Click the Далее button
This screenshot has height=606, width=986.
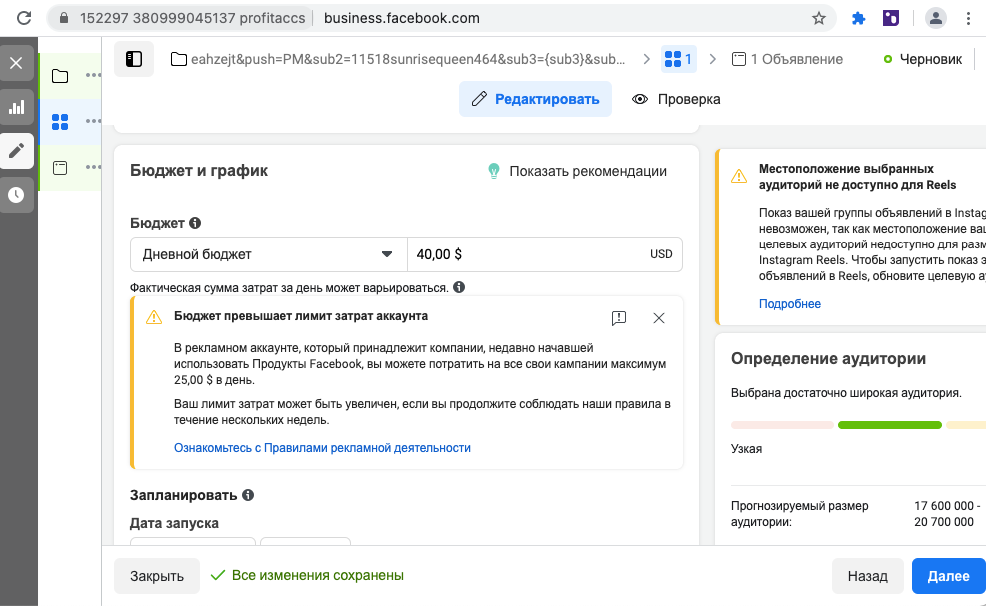coord(948,576)
